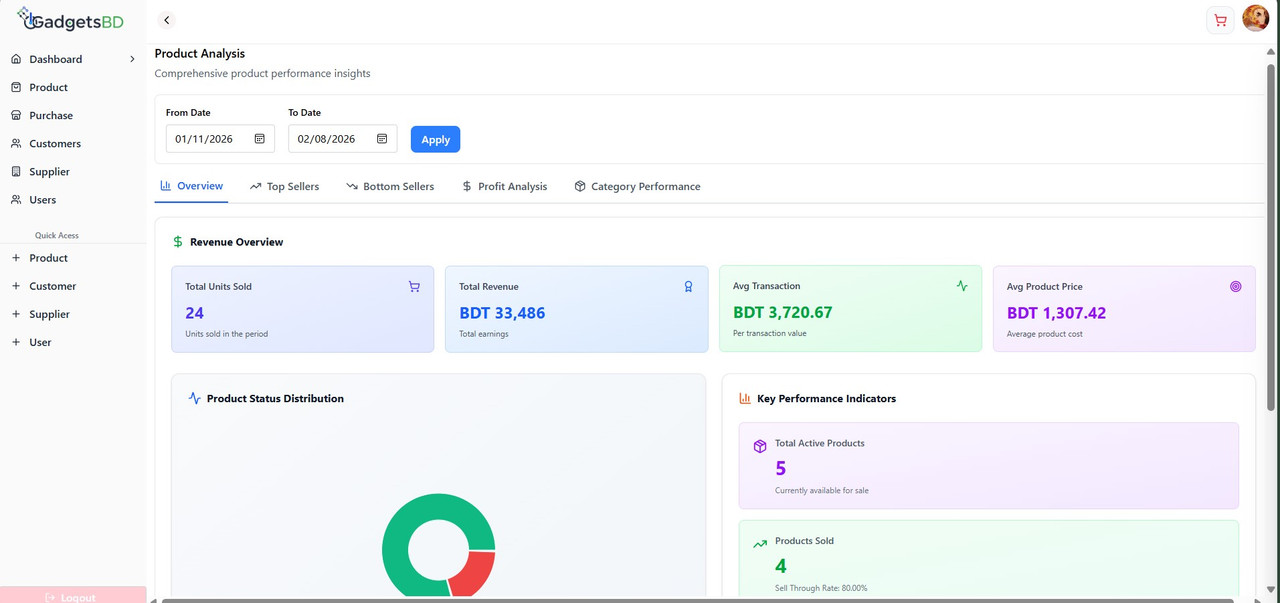Screen dimensions: 1280x603
Task: Switch to the Top Sellers tab
Action: point(285,186)
